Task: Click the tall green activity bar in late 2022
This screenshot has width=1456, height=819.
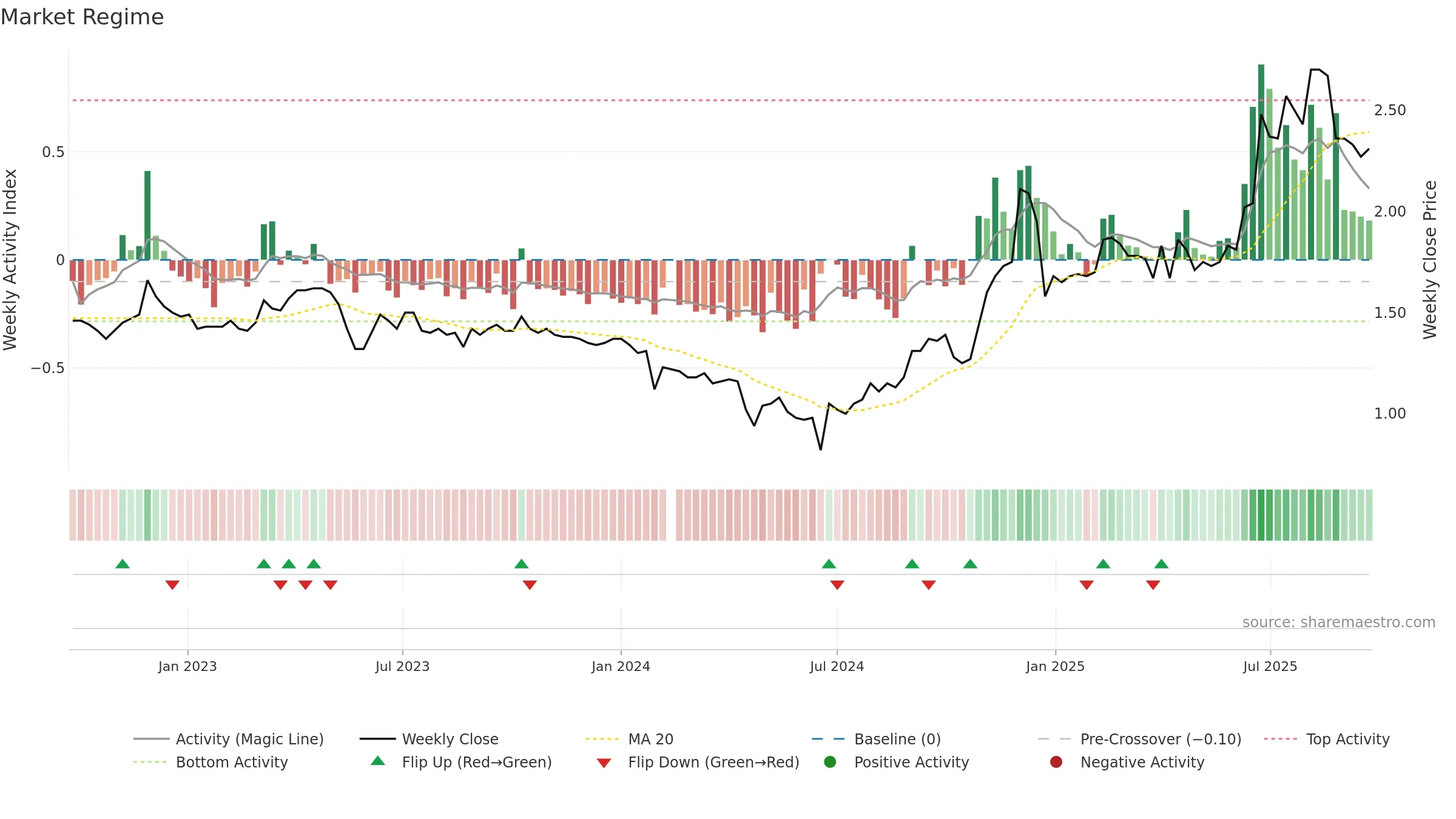Action: pyautogui.click(x=147, y=215)
